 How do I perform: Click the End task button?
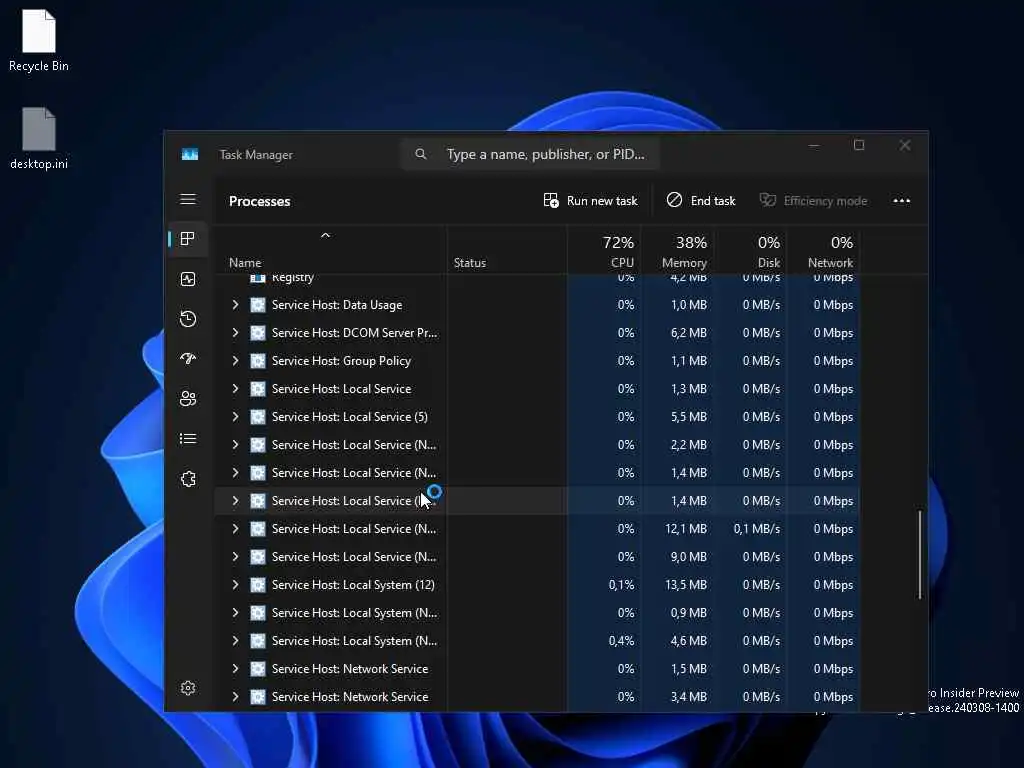click(x=701, y=200)
